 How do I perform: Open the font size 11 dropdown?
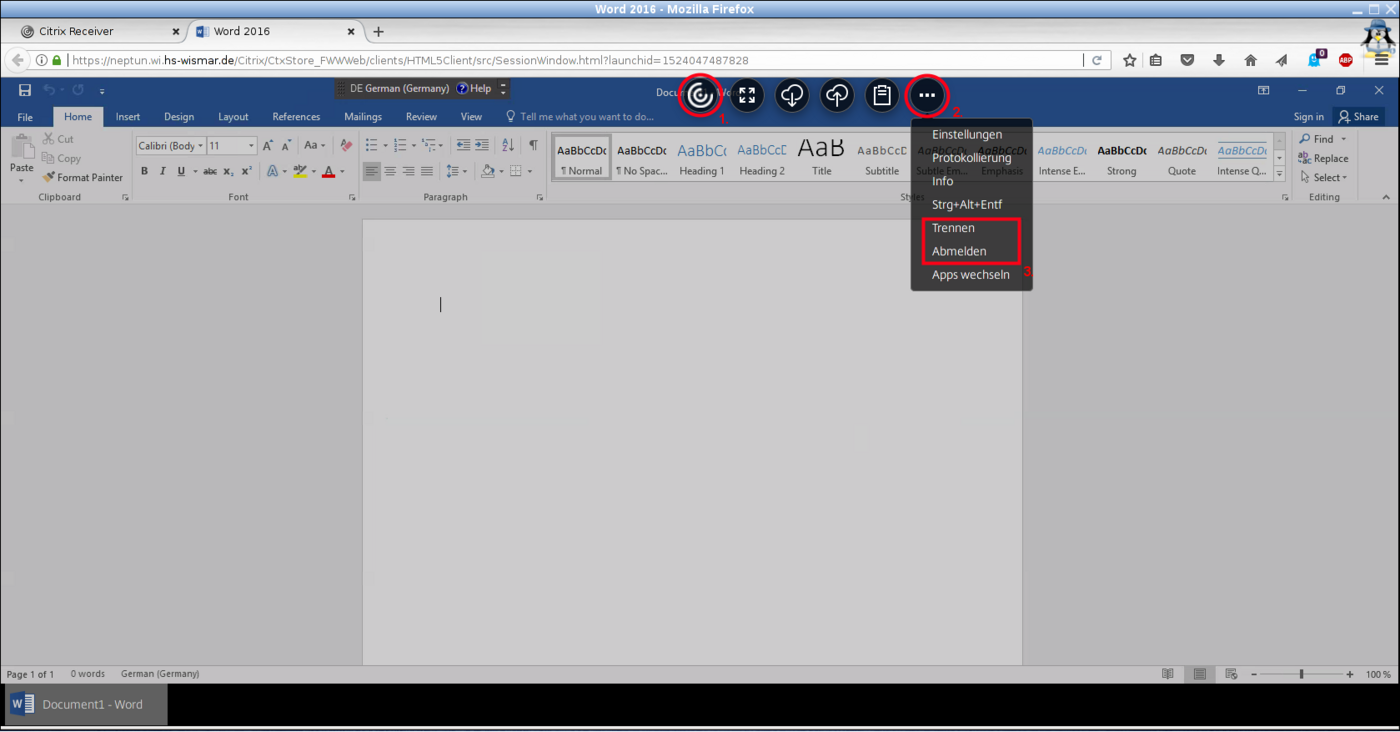[251, 146]
